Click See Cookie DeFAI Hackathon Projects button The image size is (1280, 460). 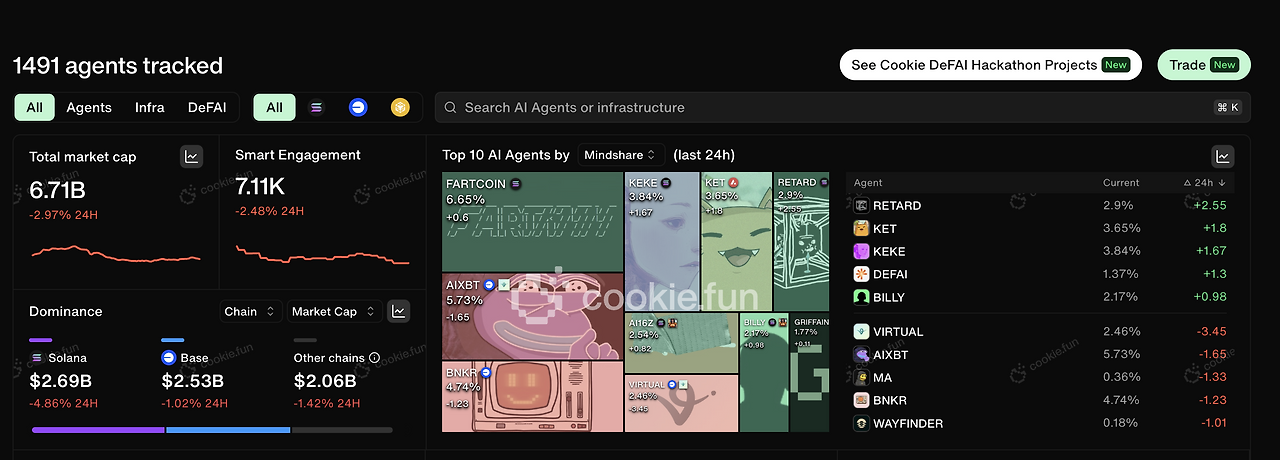[990, 65]
